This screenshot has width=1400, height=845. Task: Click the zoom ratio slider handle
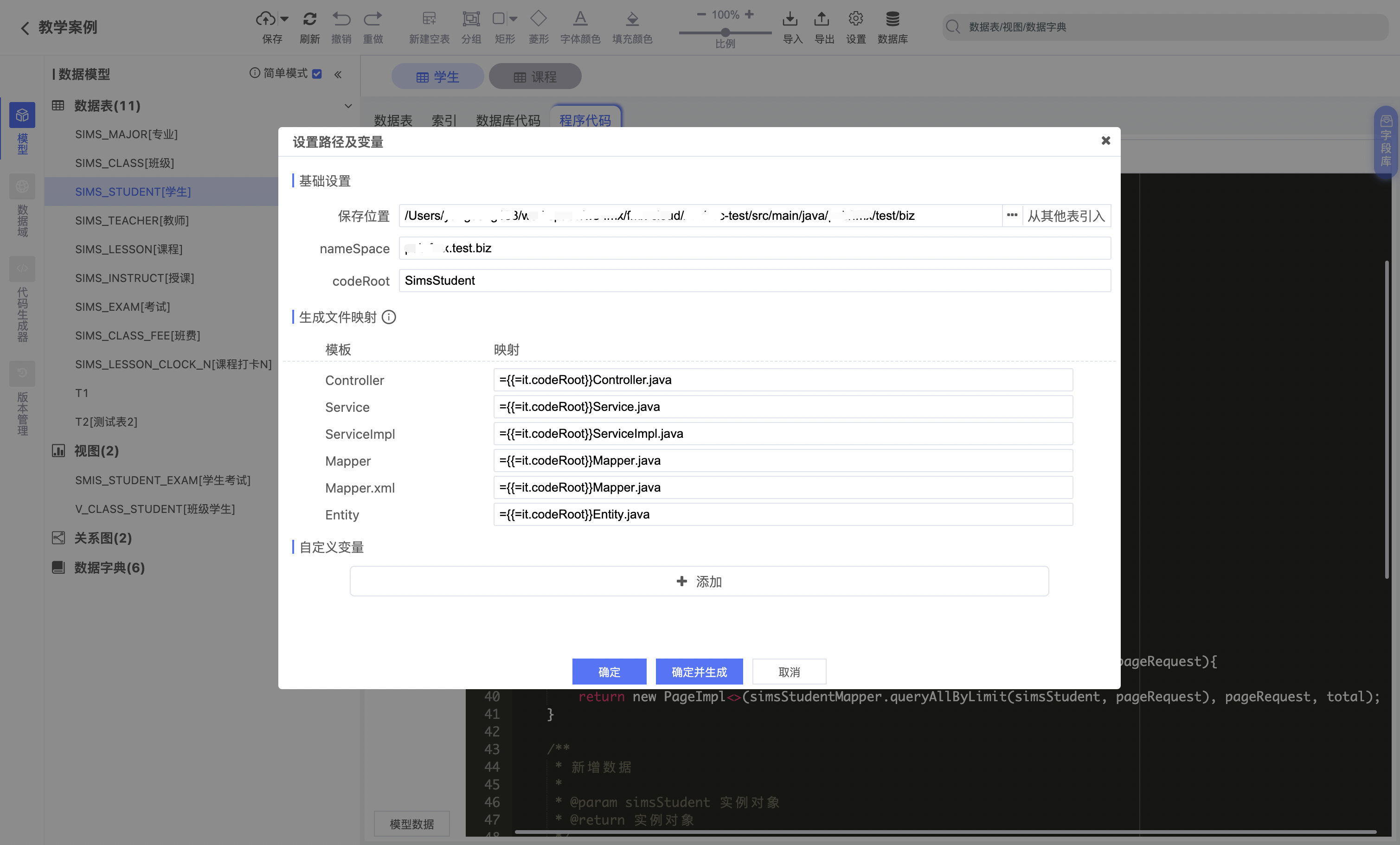pyautogui.click(x=726, y=32)
